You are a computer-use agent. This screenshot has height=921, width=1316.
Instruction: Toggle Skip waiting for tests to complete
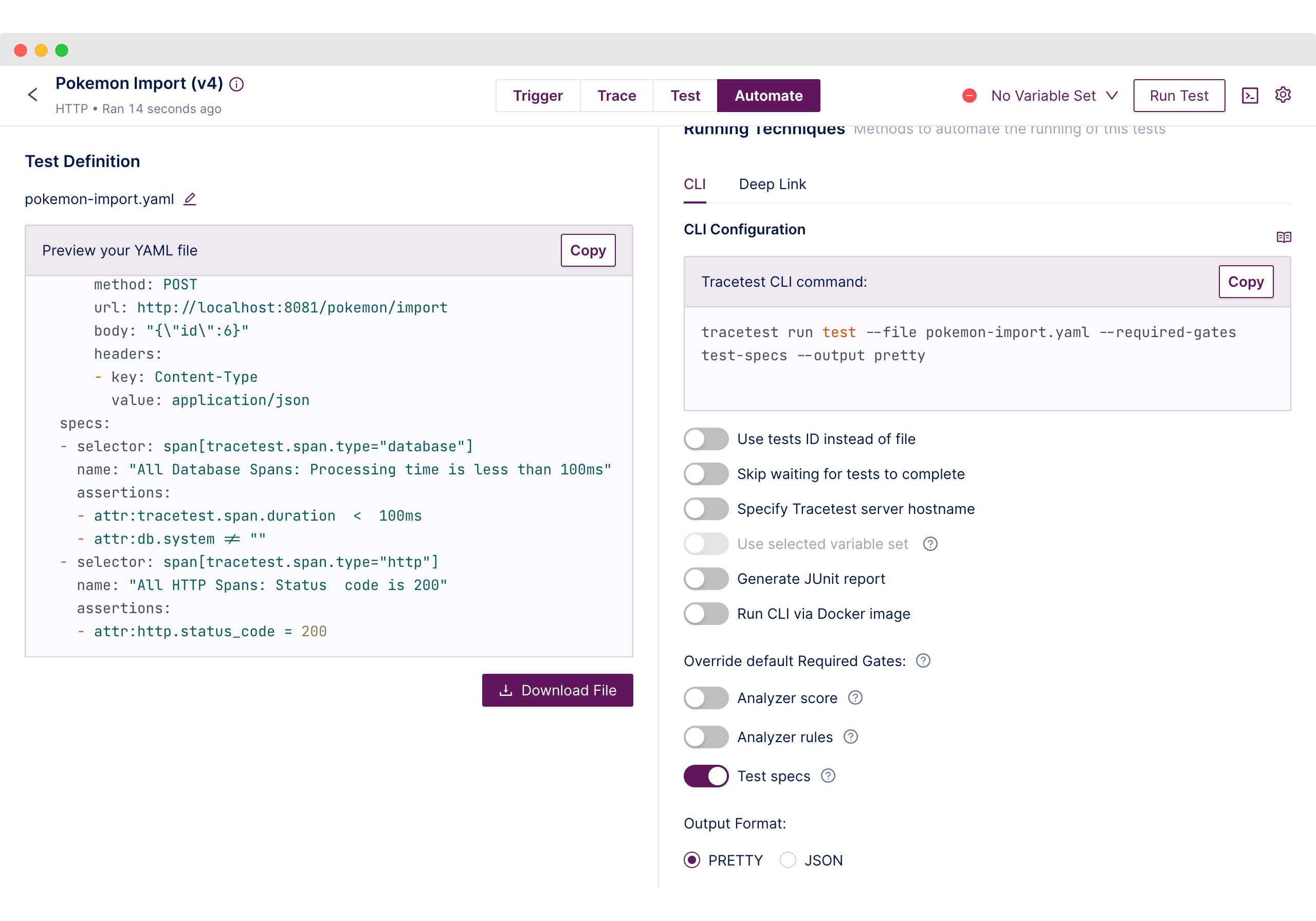pyautogui.click(x=706, y=474)
